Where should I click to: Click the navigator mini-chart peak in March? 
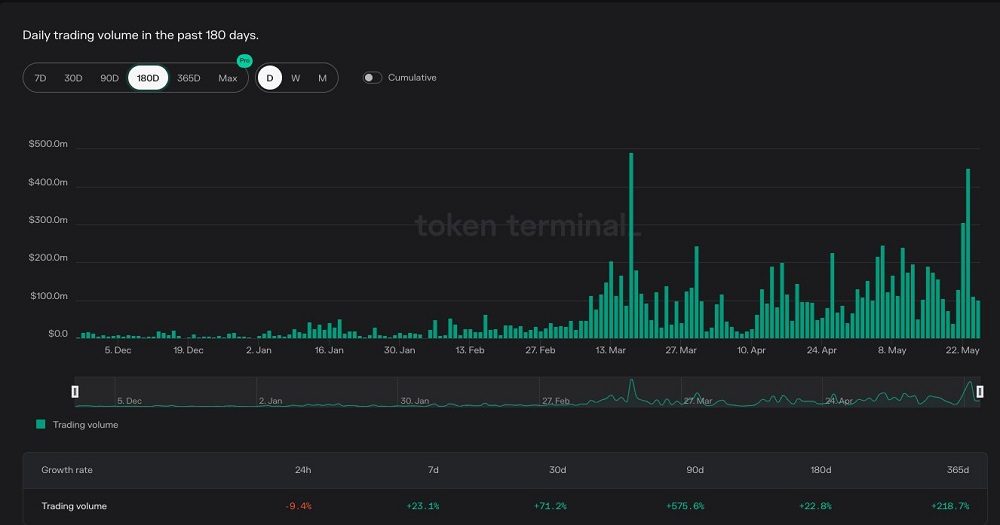(631, 386)
